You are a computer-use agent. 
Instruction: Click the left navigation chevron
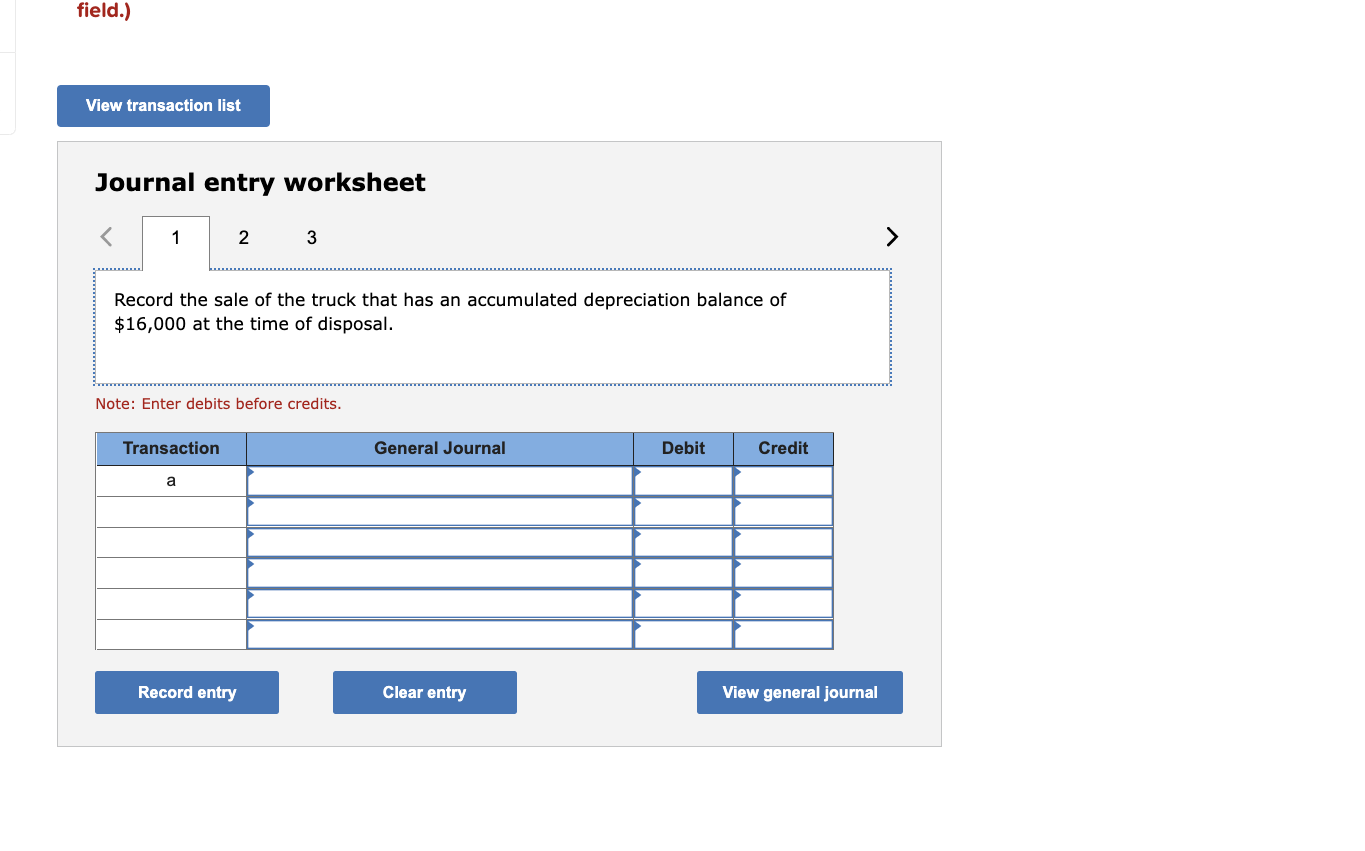[x=106, y=237]
